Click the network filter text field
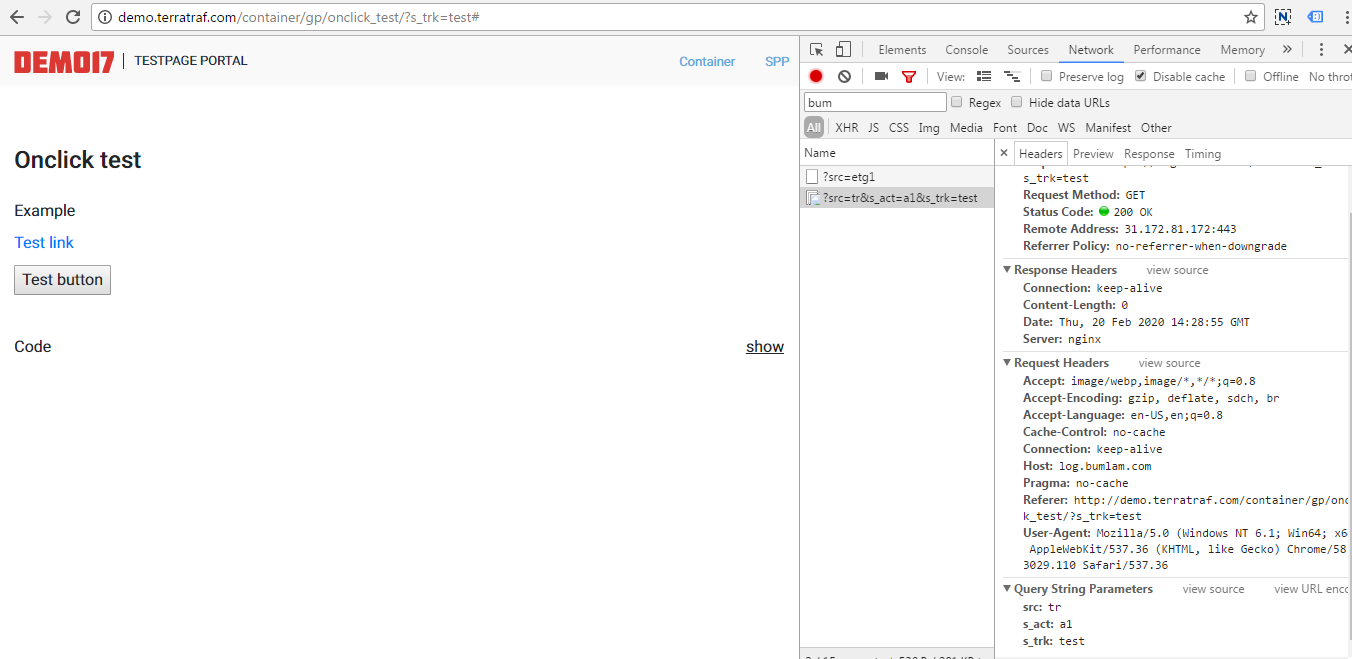The image size is (1352, 659). (875, 102)
